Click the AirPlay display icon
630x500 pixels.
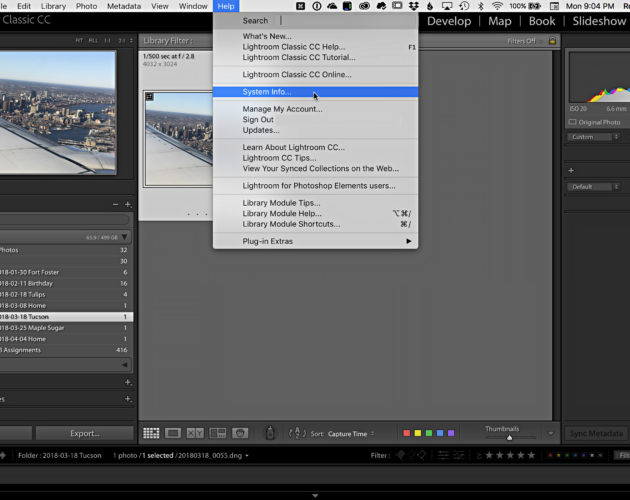[x=447, y=6]
